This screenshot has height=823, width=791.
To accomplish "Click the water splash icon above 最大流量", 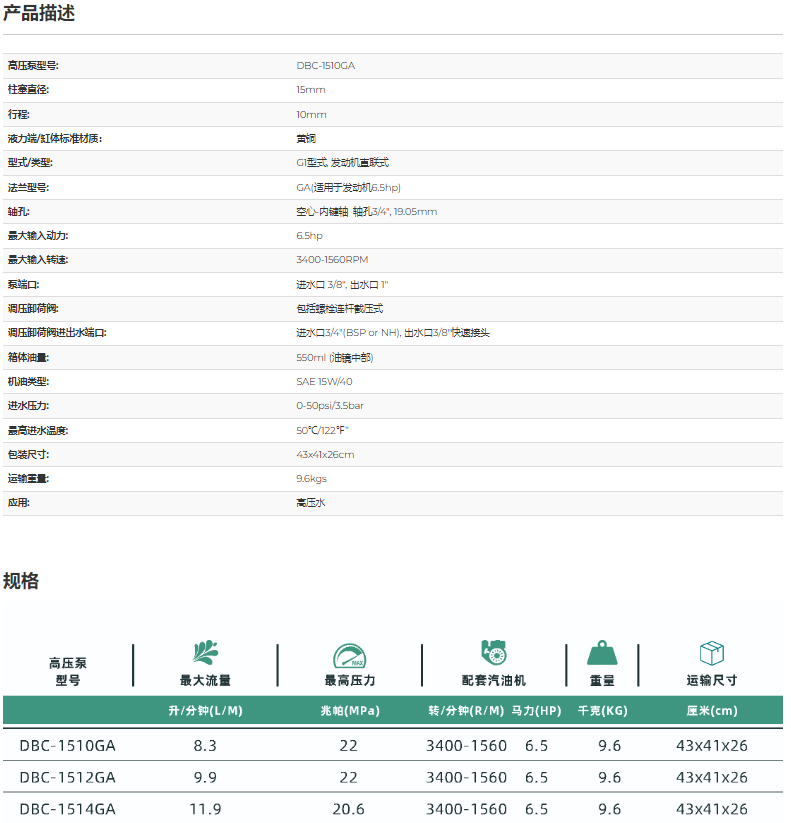I will [205, 654].
